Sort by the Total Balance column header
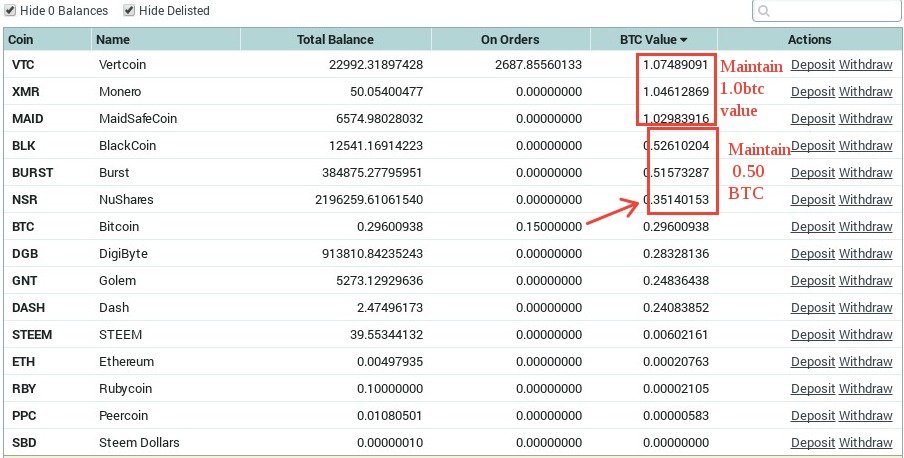Viewport: 904px width, 458px height. click(335, 40)
